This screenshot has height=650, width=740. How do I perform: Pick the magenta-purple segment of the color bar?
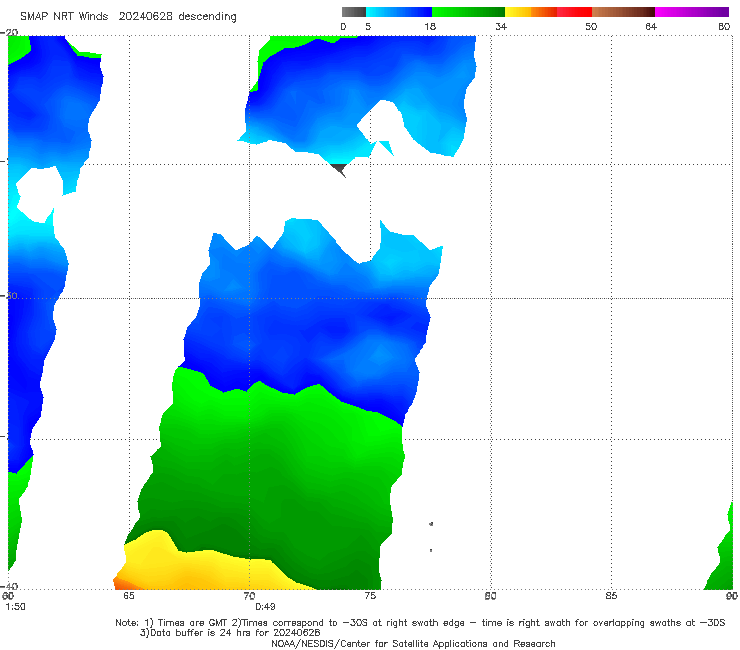pos(691,12)
